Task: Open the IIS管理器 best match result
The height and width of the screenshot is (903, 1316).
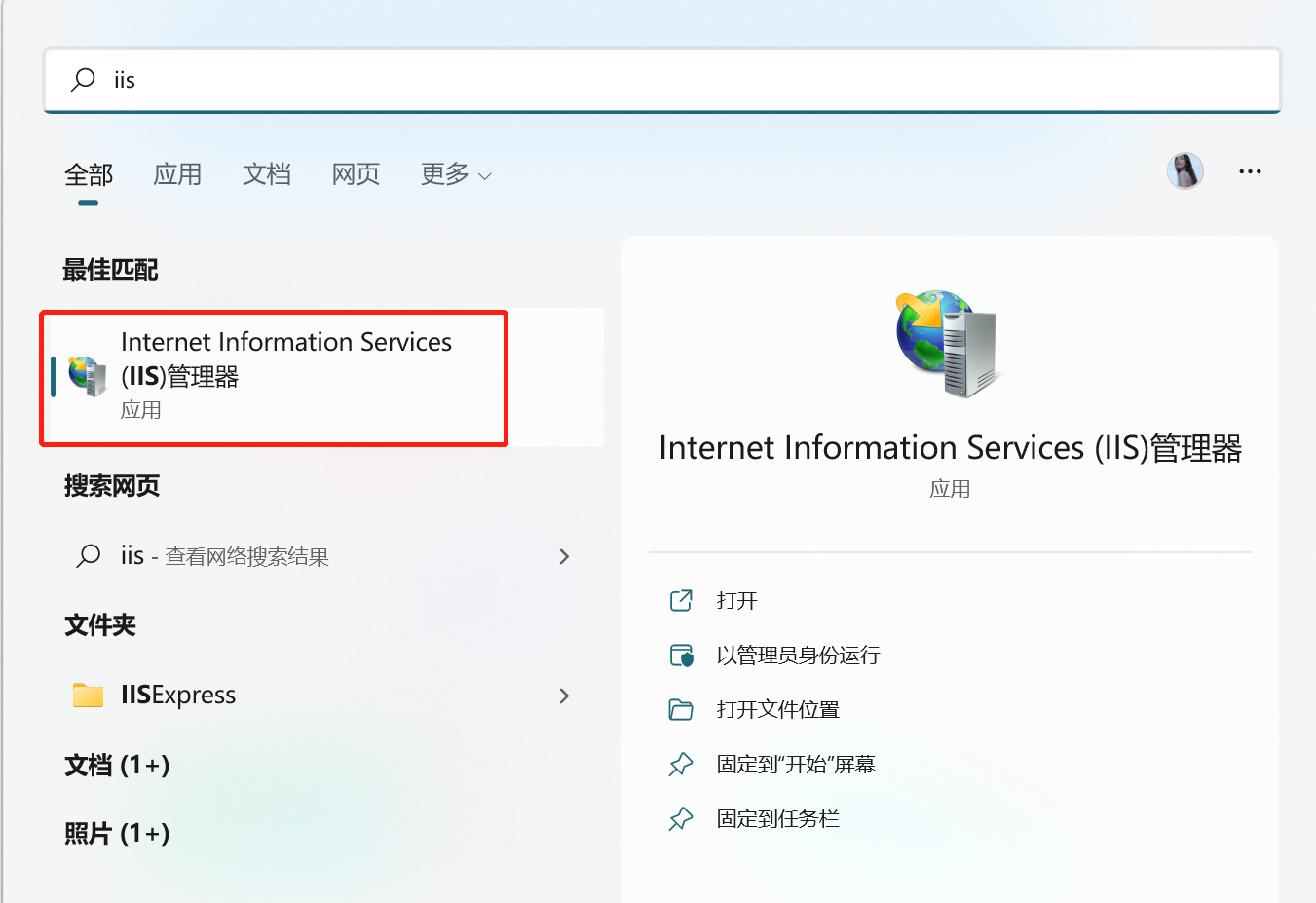Action: click(322, 377)
